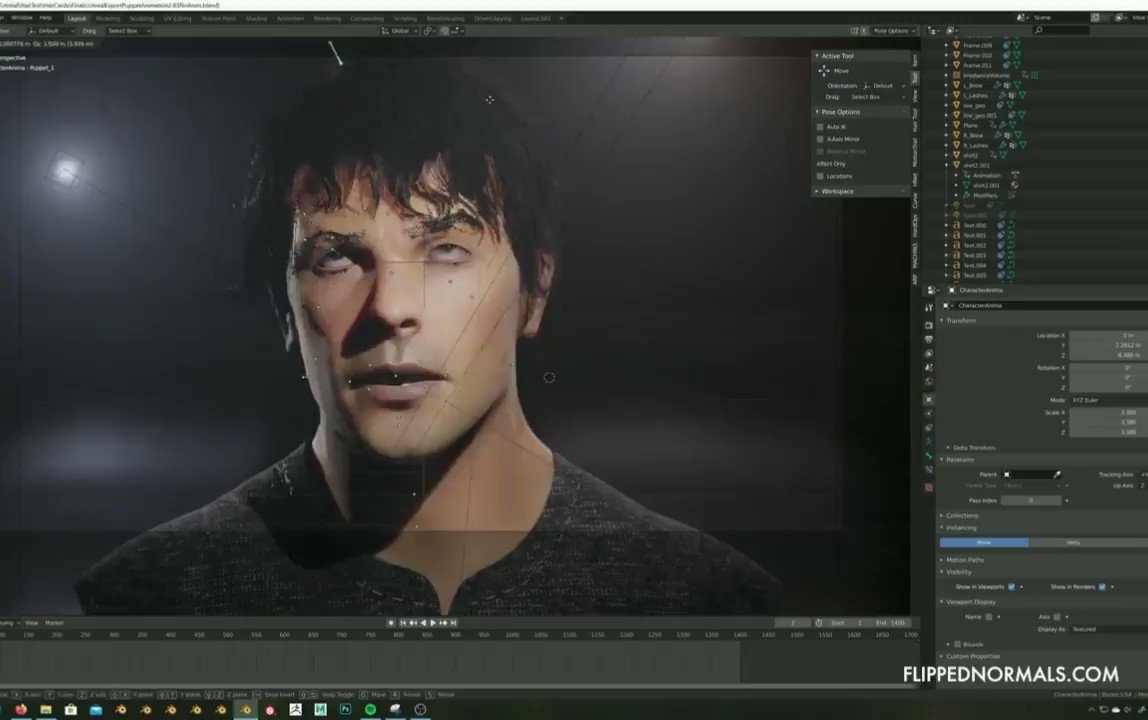Screen dimensions: 1148x720
Task: Expand the Modifiers row in the outliner
Action: pos(956,196)
